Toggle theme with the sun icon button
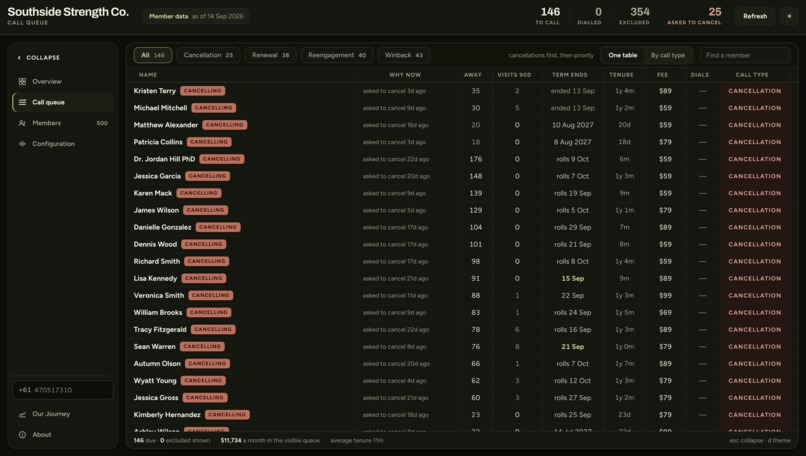Viewport: 806px width, 456px height. point(789,16)
